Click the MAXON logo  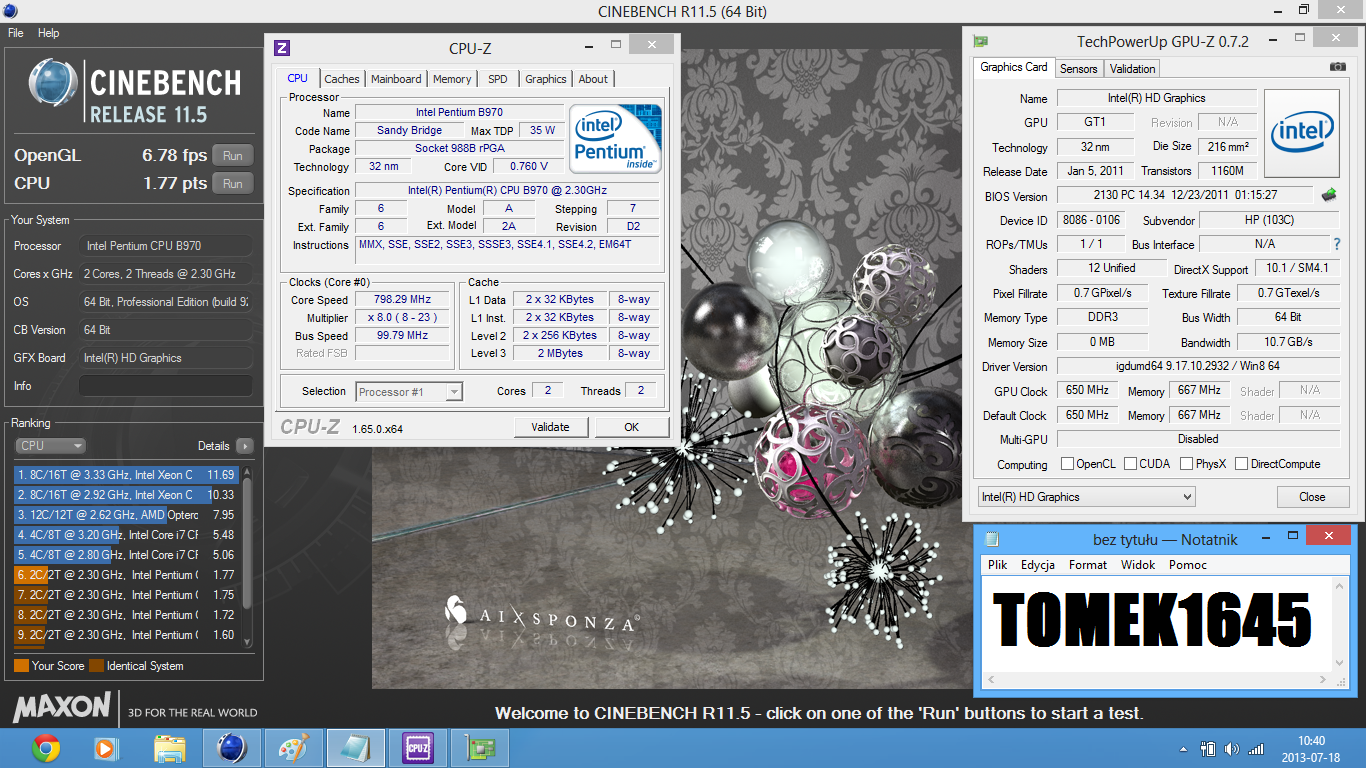(x=62, y=707)
